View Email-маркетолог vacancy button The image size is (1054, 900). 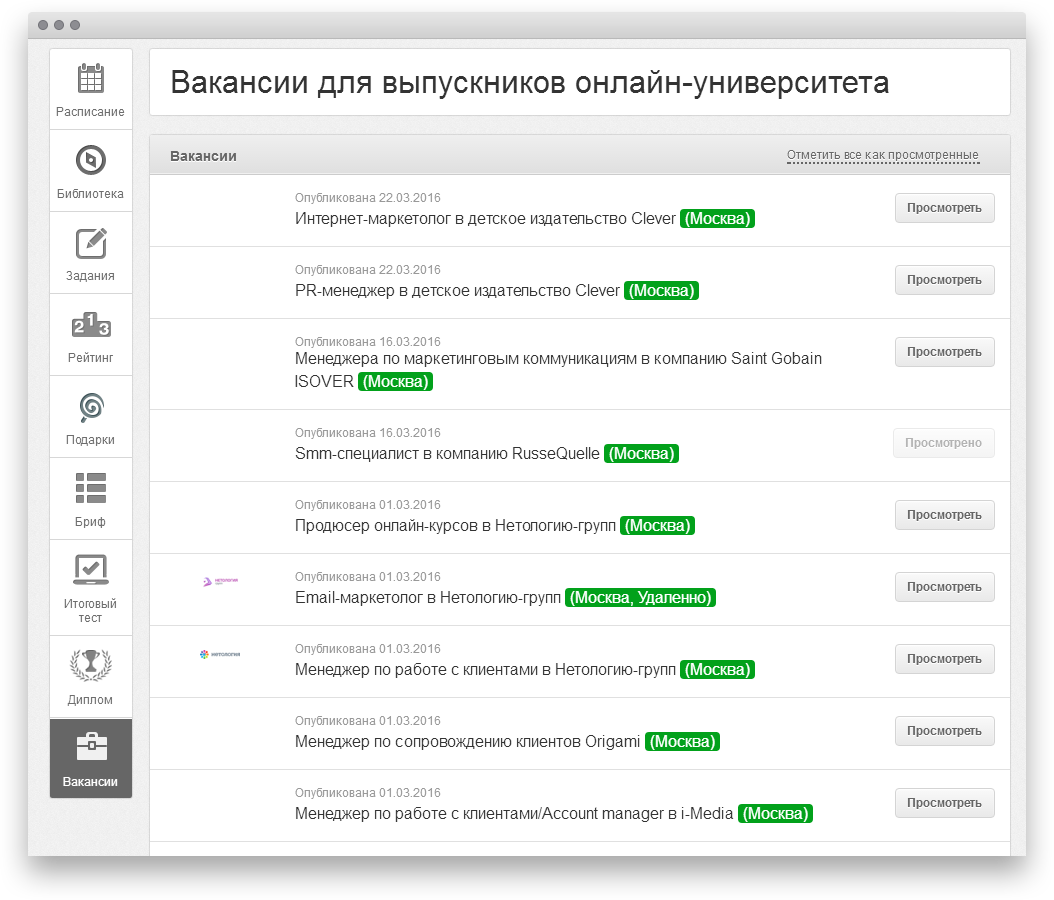(944, 587)
